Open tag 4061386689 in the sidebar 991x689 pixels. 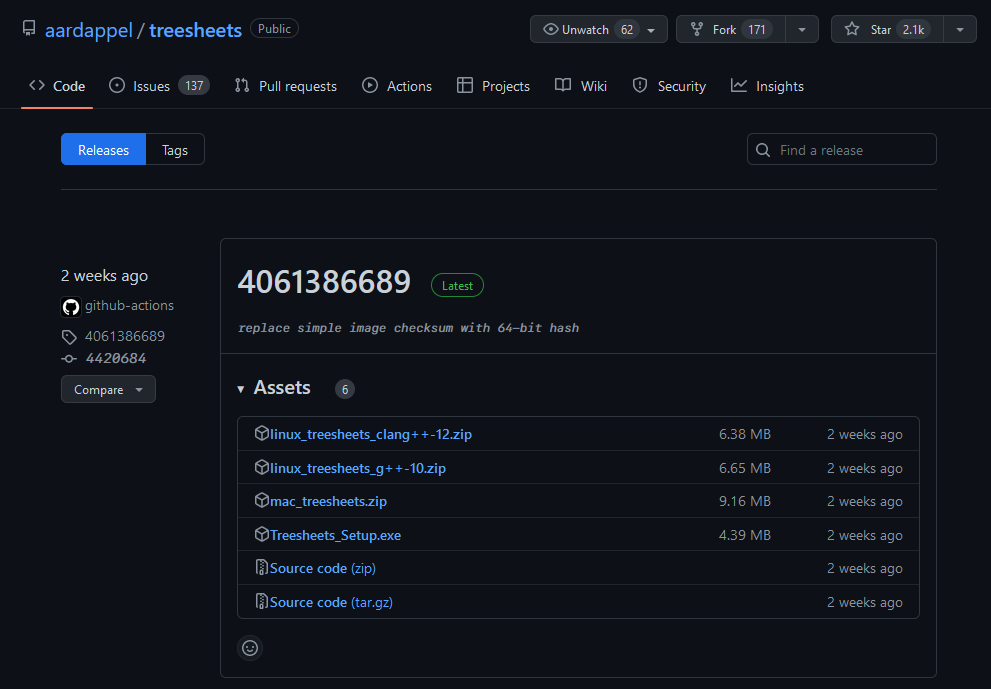[125, 336]
